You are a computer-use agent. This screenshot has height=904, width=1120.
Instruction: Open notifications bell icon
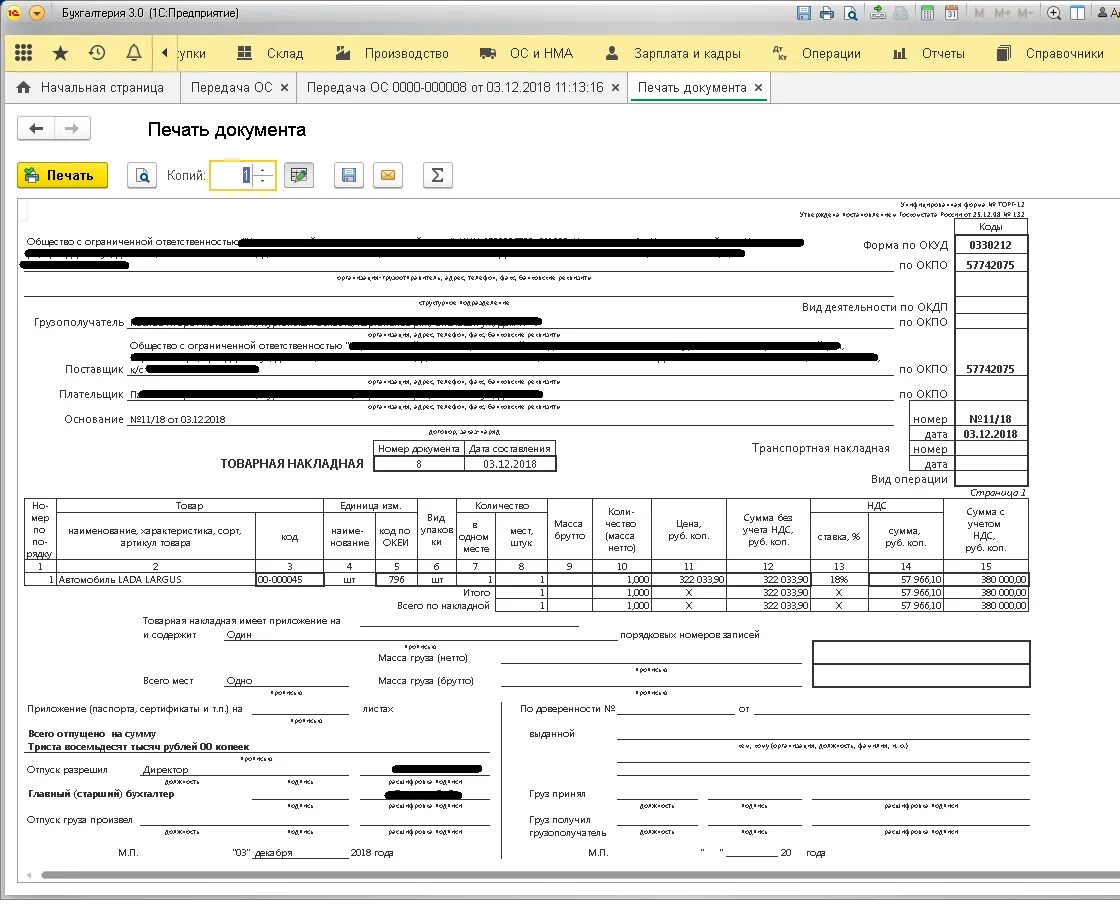pyautogui.click(x=134, y=52)
